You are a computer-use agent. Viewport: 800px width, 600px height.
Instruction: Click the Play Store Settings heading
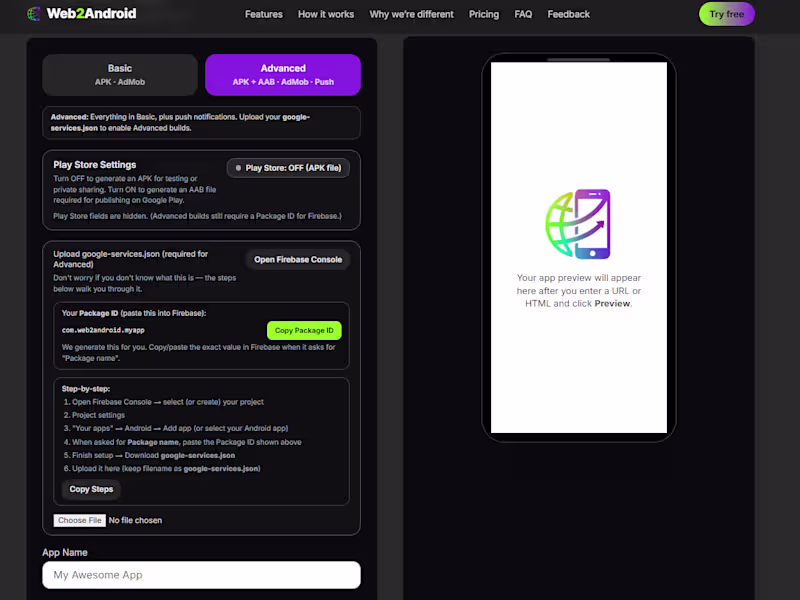(x=95, y=164)
